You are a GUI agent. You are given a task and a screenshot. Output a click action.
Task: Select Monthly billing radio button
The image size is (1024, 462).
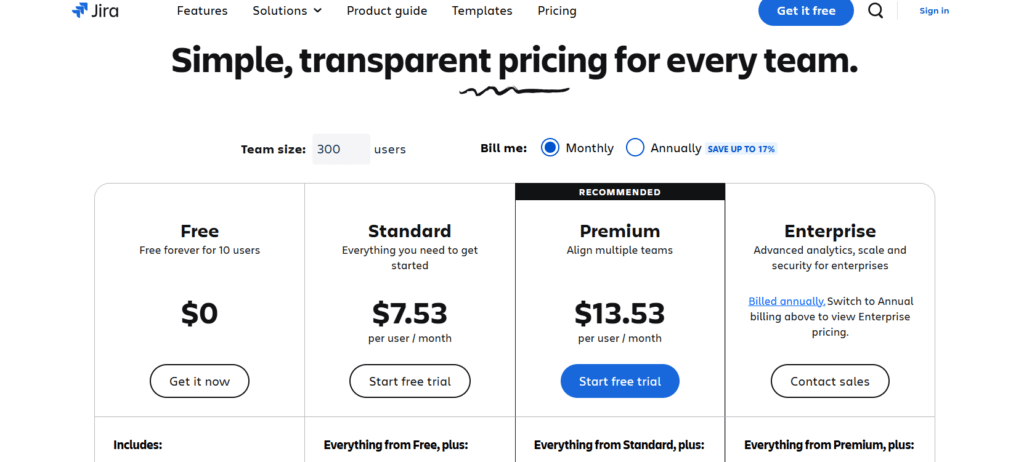click(550, 148)
